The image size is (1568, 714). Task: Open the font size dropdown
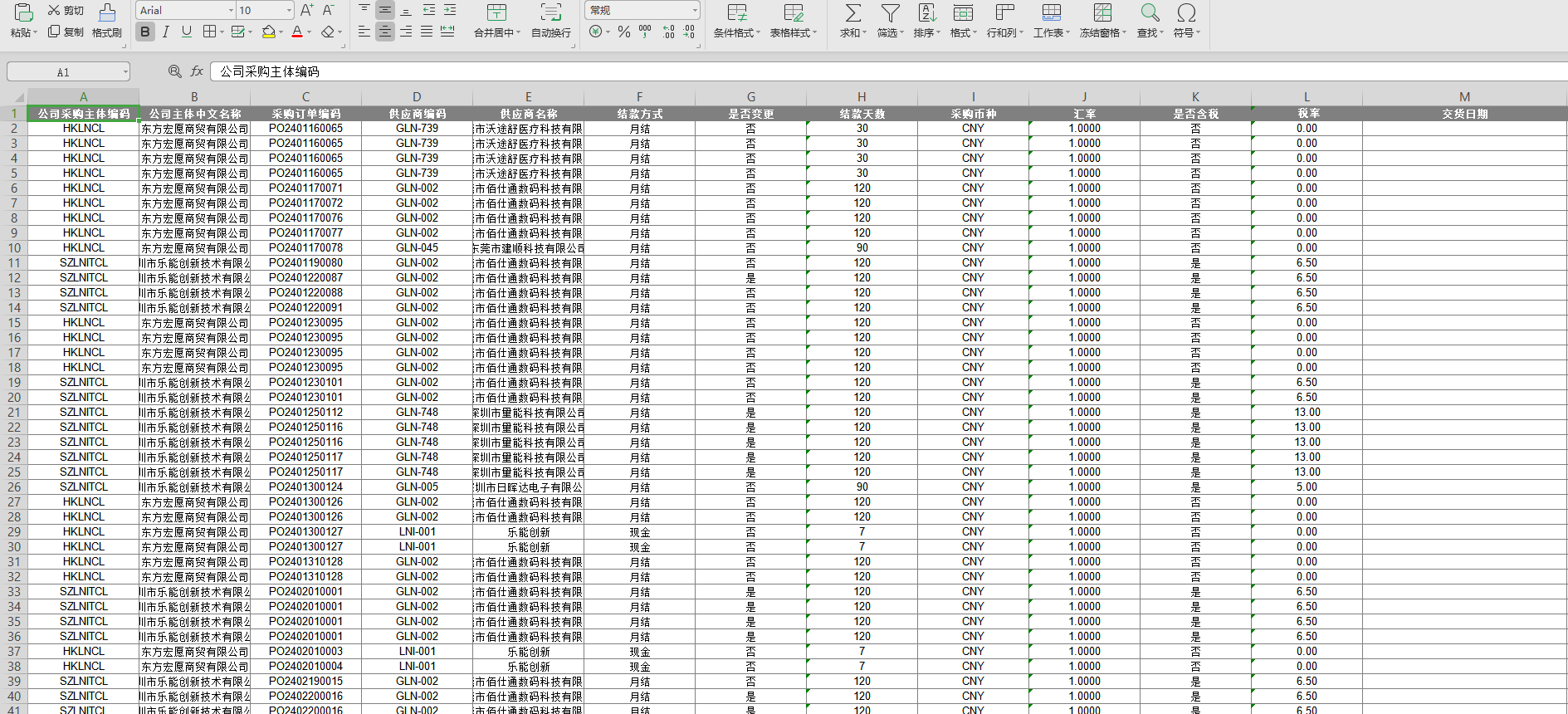(x=289, y=11)
